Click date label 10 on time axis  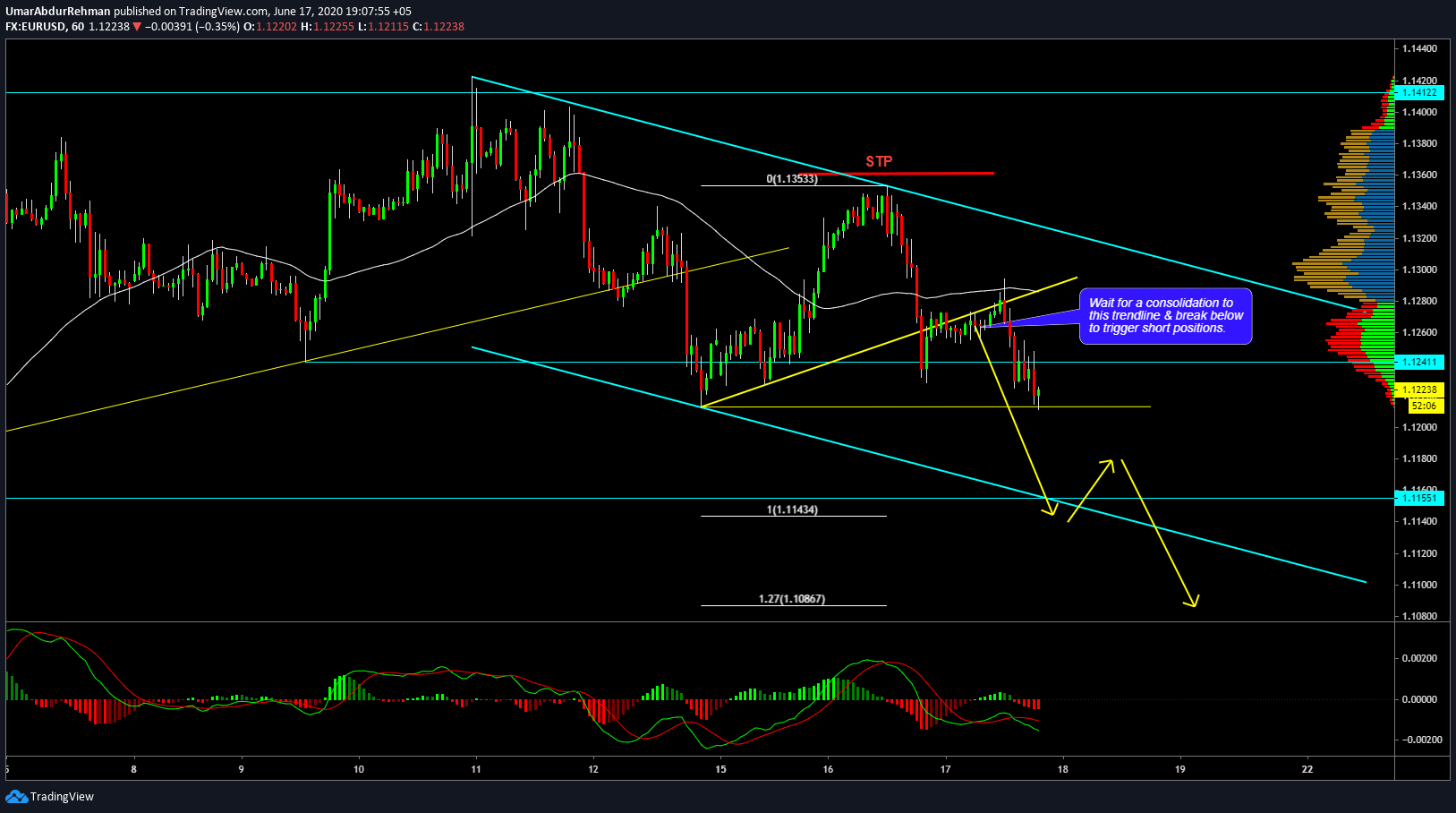pos(359,769)
